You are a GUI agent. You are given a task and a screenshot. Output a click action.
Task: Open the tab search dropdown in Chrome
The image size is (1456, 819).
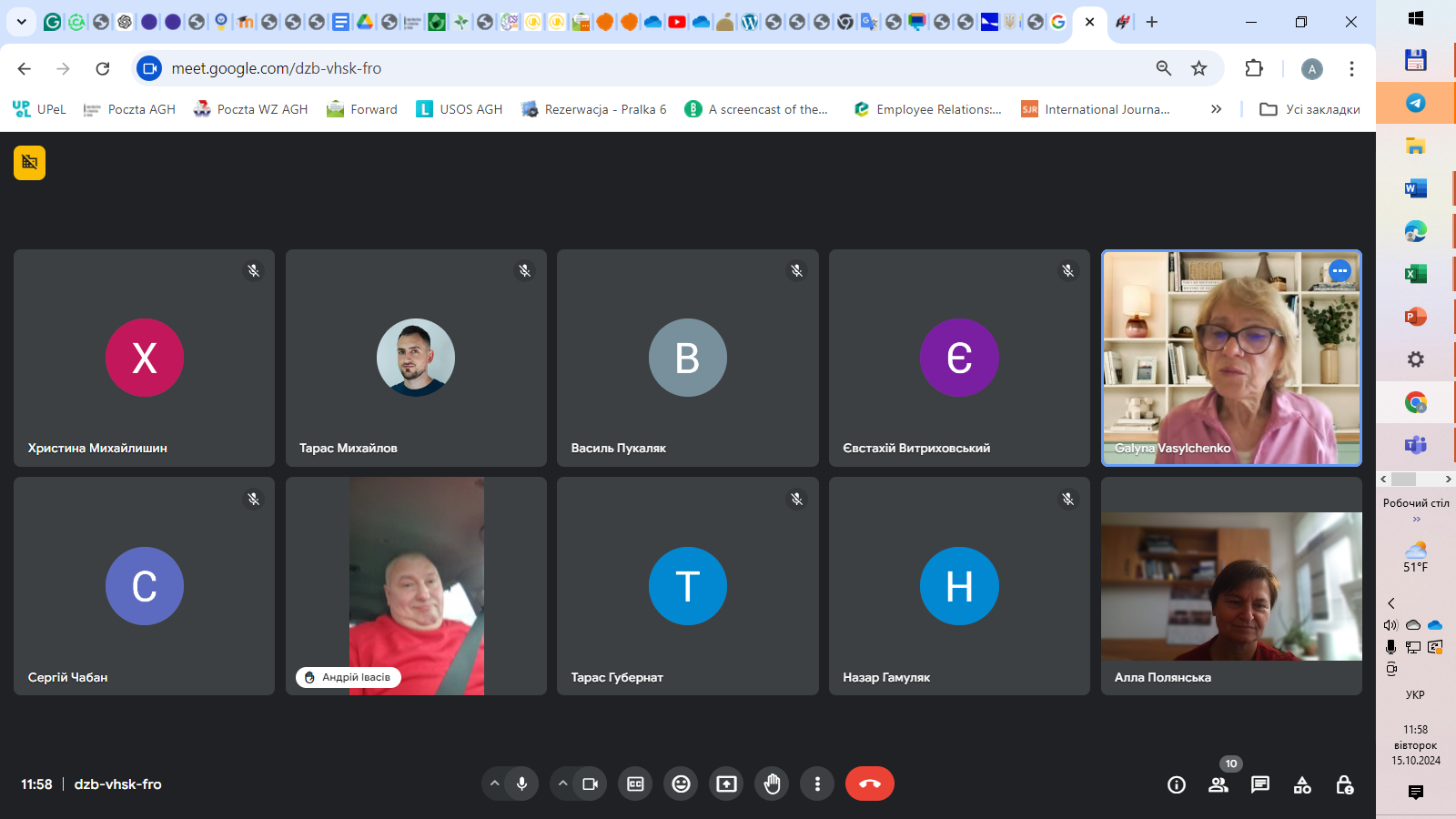coord(21,22)
